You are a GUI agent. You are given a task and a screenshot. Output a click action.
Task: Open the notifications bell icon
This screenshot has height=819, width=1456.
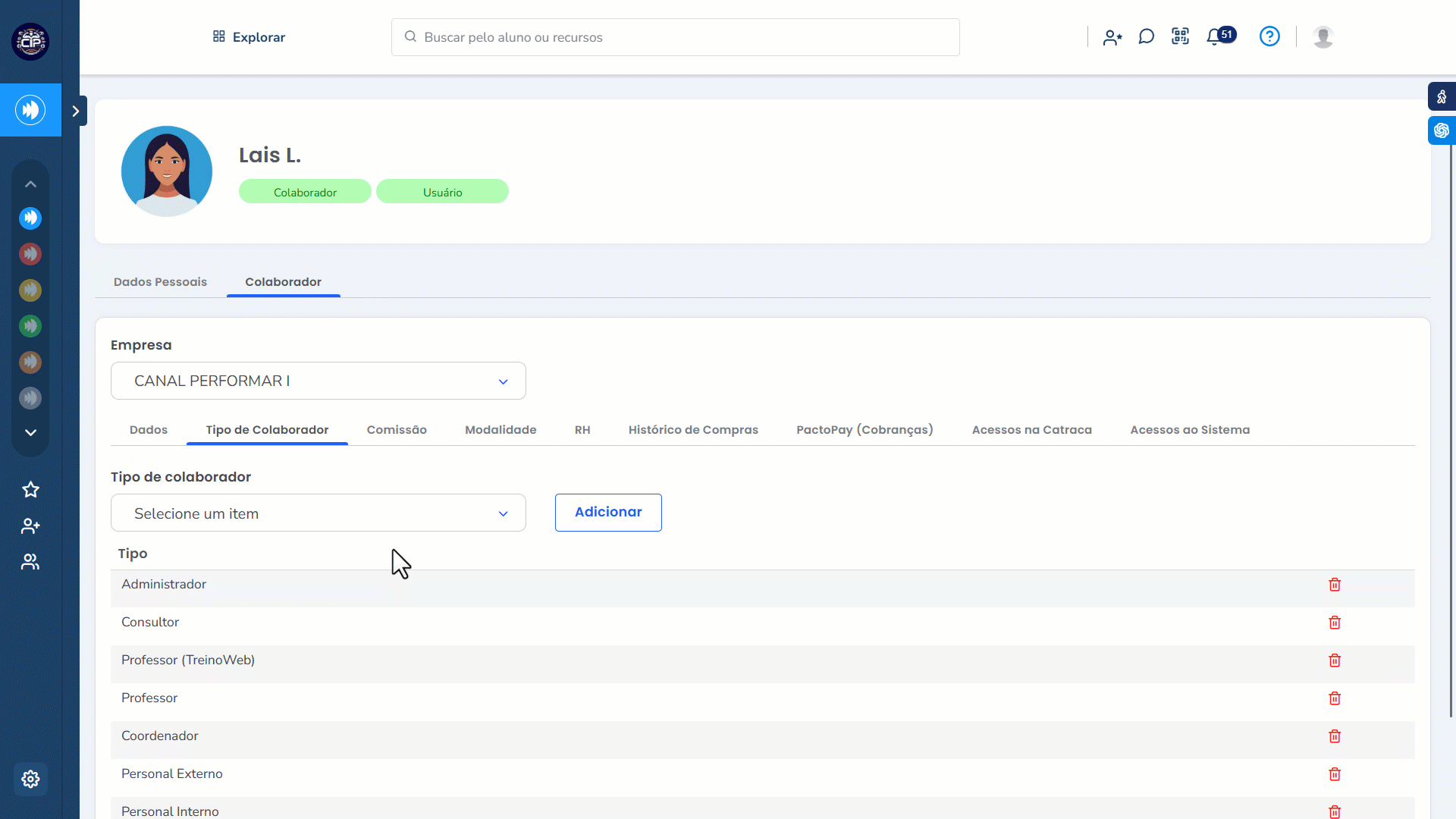click(x=1214, y=37)
